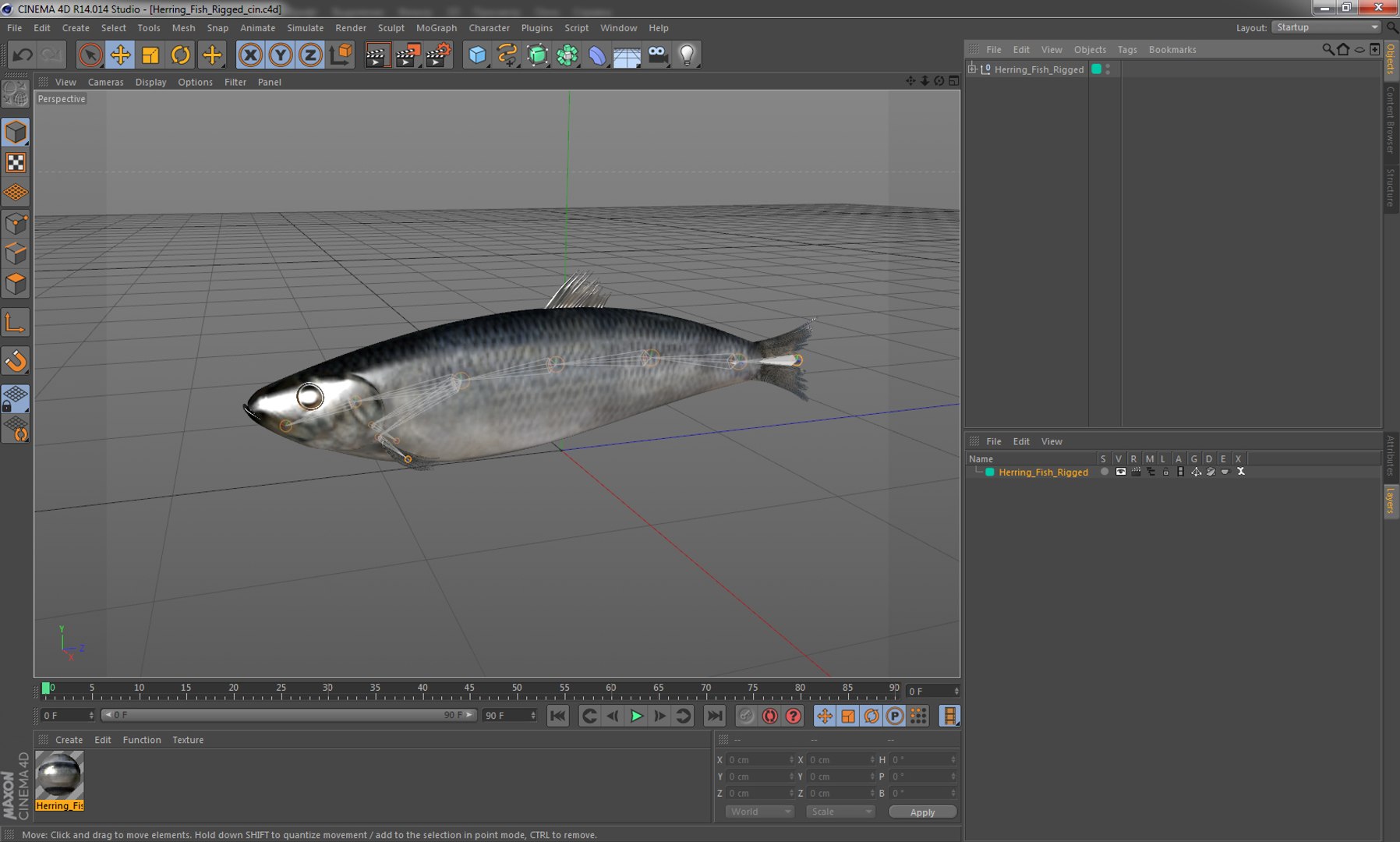Toggle the layer Solo dot

tap(1104, 472)
